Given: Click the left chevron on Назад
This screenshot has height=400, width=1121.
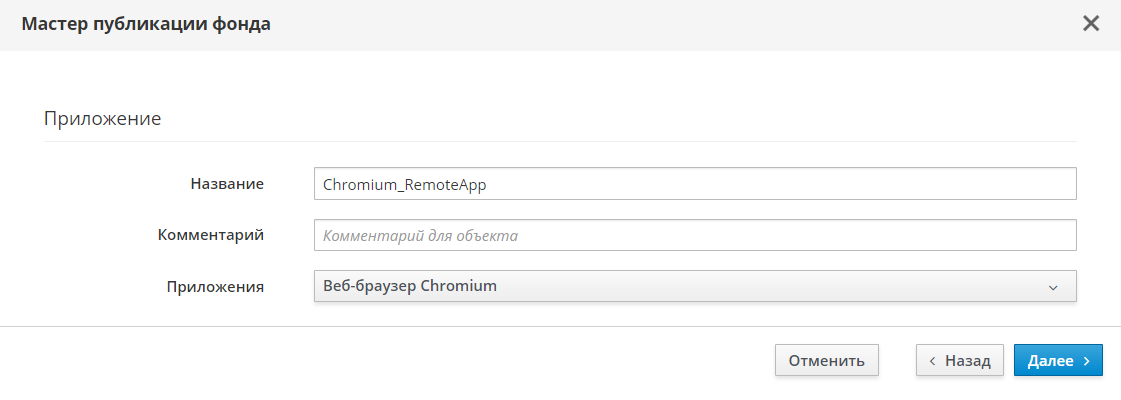Looking at the screenshot, I should pos(933,361).
